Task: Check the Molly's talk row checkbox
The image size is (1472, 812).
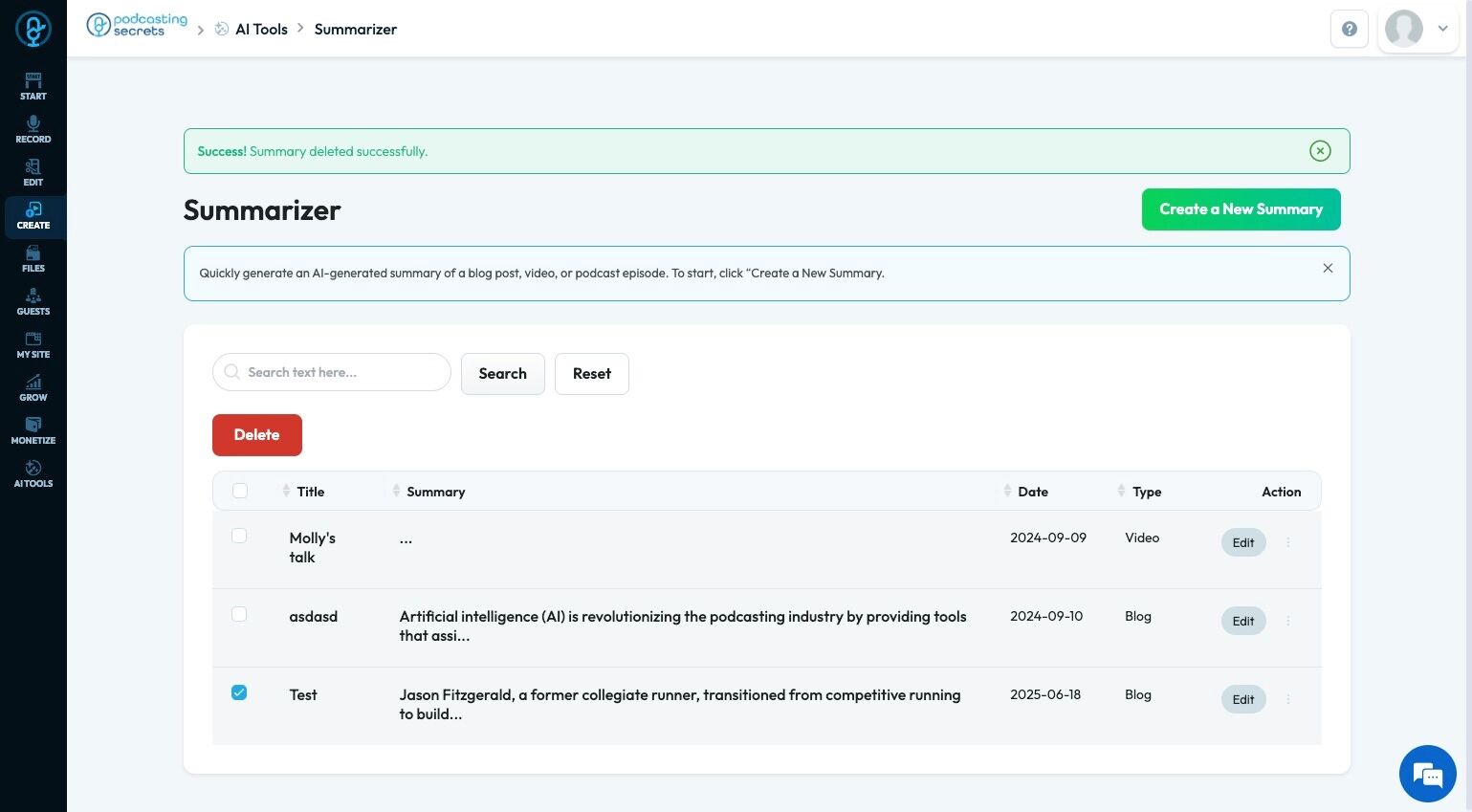Action: click(239, 537)
